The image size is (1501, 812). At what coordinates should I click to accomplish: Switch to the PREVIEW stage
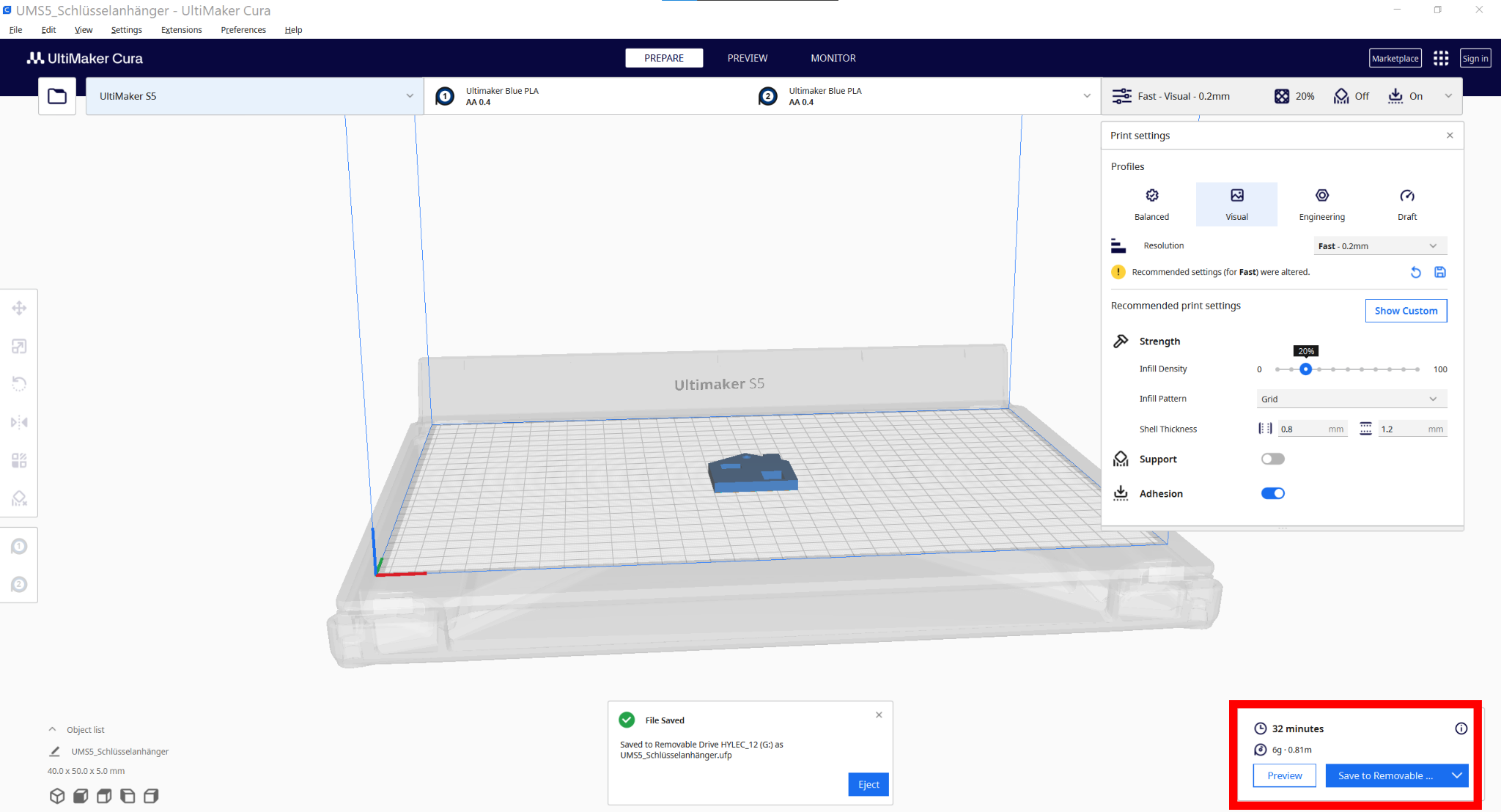748,58
